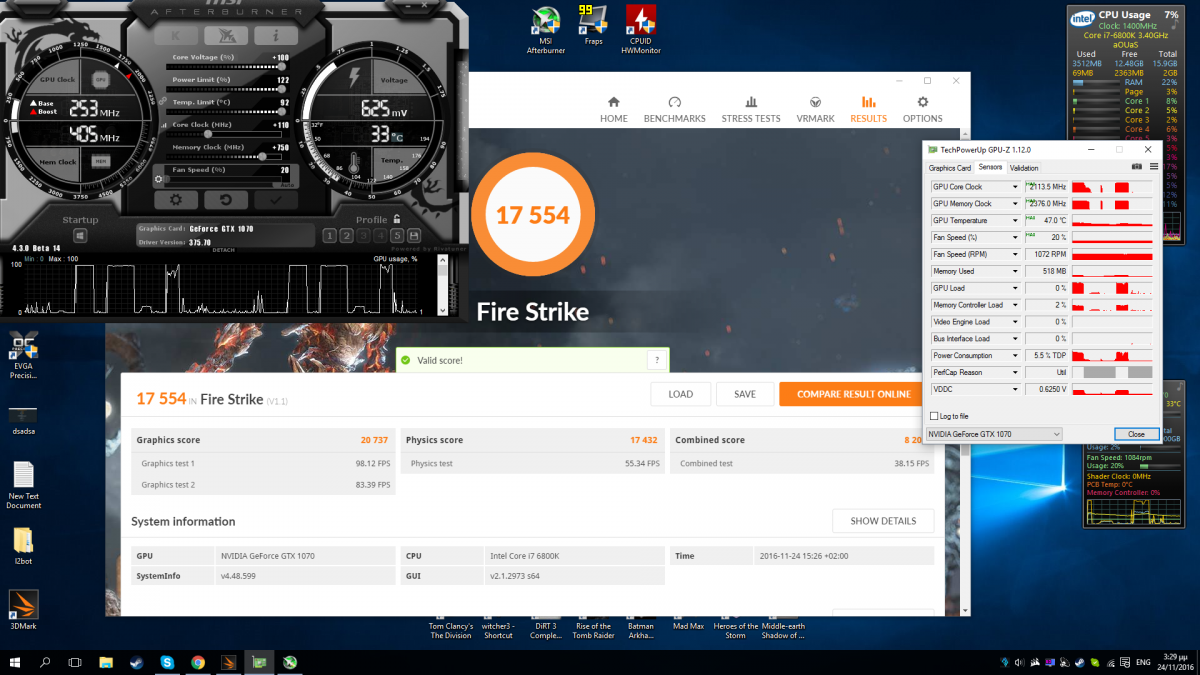Open Mad Max desktop shortcut
1200x675 pixels.
pos(688,626)
